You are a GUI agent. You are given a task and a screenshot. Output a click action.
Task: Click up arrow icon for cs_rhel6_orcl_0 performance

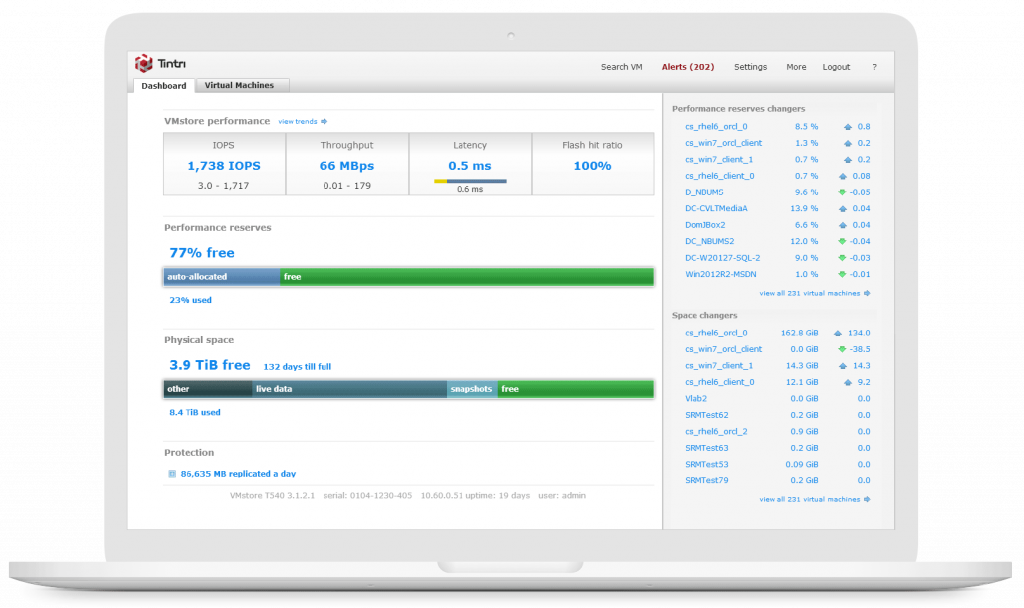[x=848, y=127]
